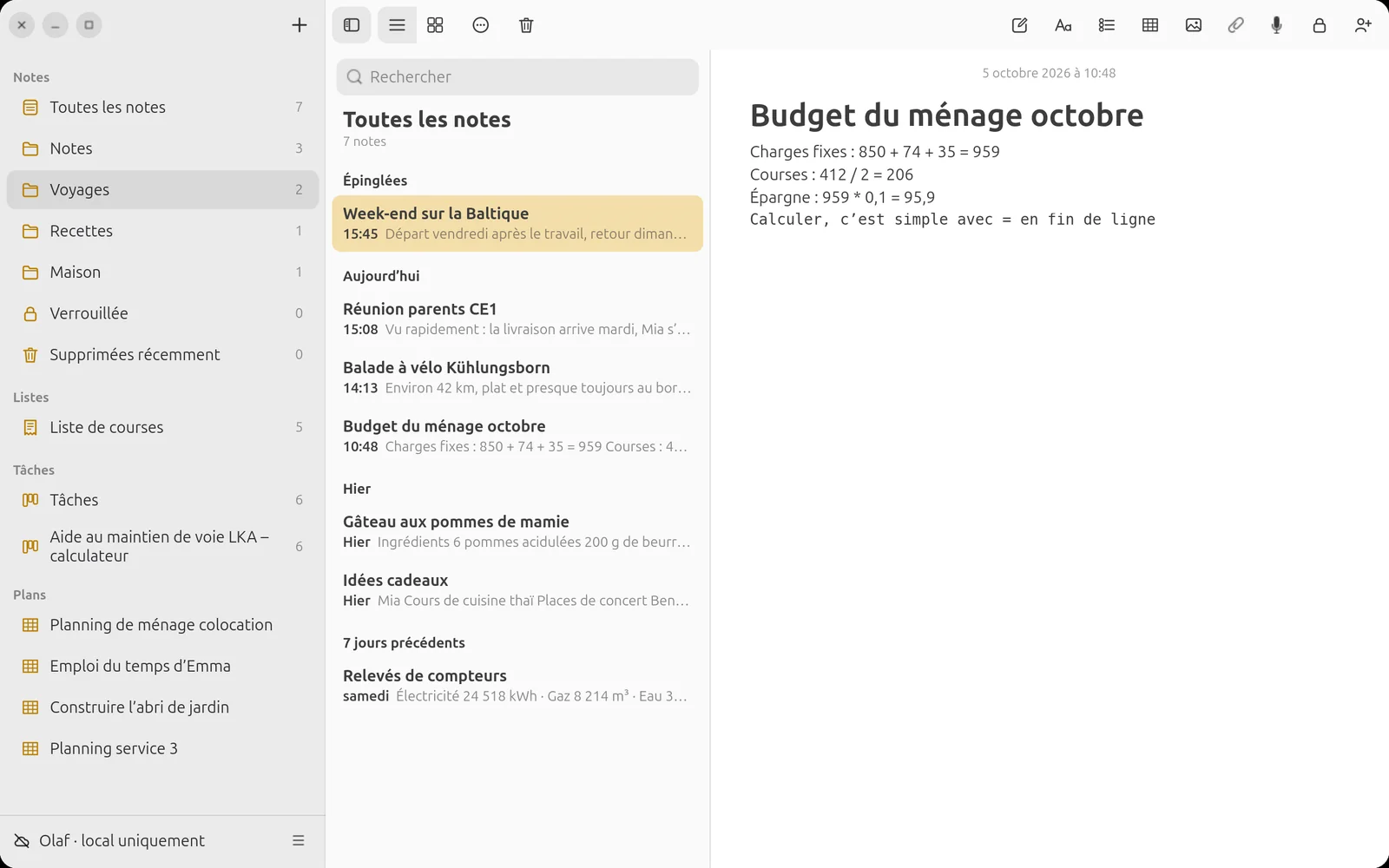Switch to list view of notes
The width and height of the screenshot is (1389, 868).
click(397, 25)
